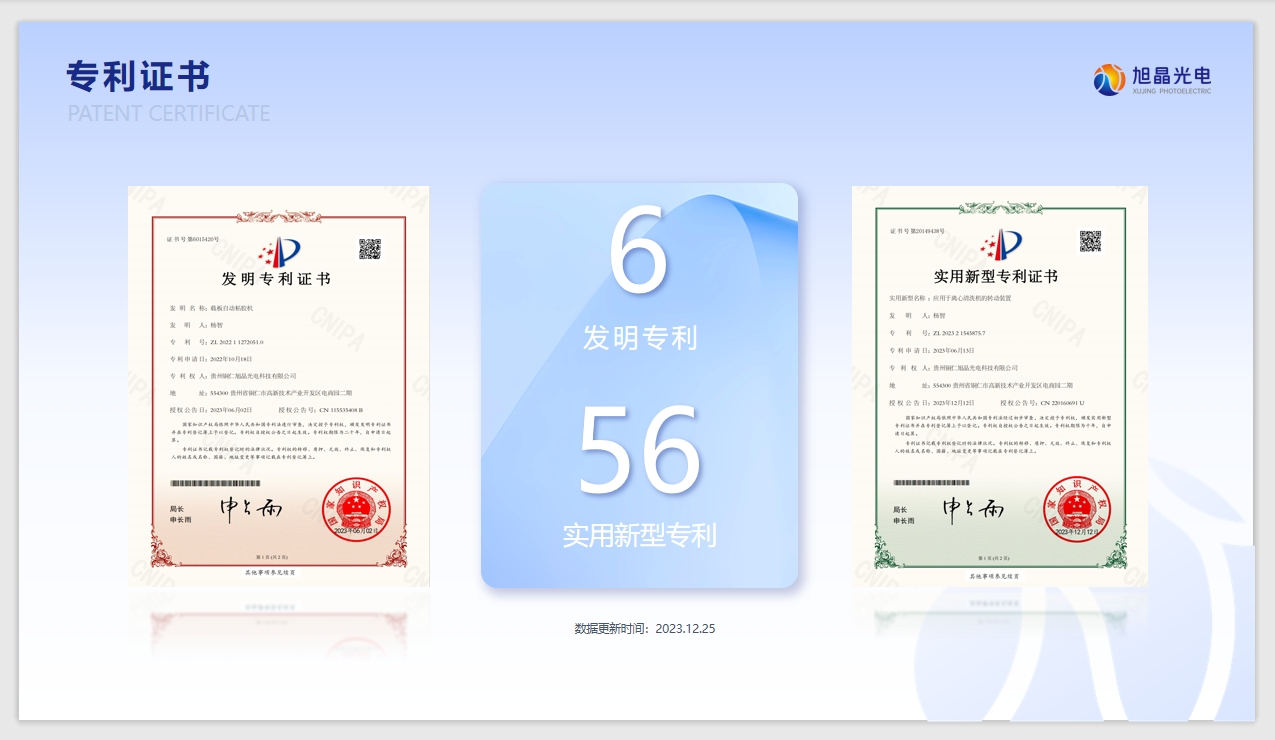Click the CNIPA emblem on the right certificate
This screenshot has width=1275, height=740.
point(1000,243)
